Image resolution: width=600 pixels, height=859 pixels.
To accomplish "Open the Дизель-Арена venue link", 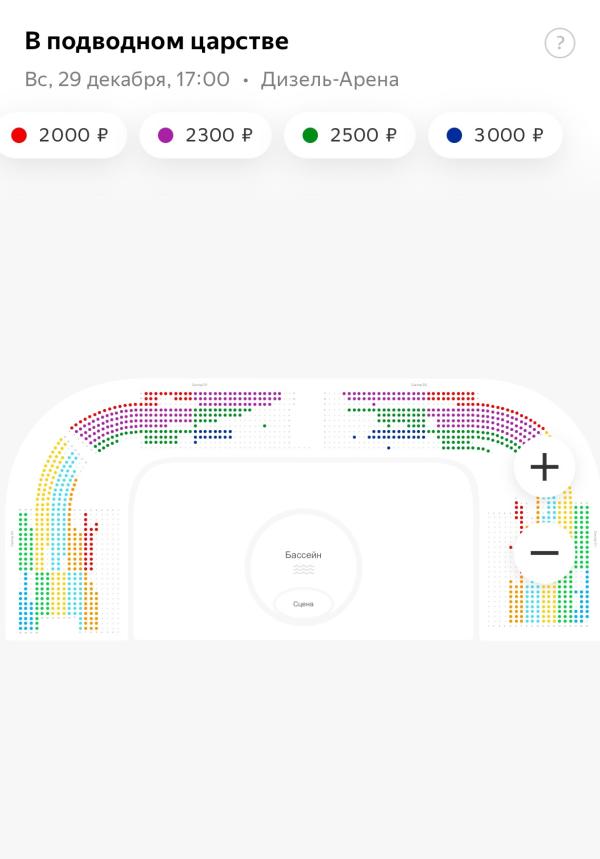I will point(330,79).
